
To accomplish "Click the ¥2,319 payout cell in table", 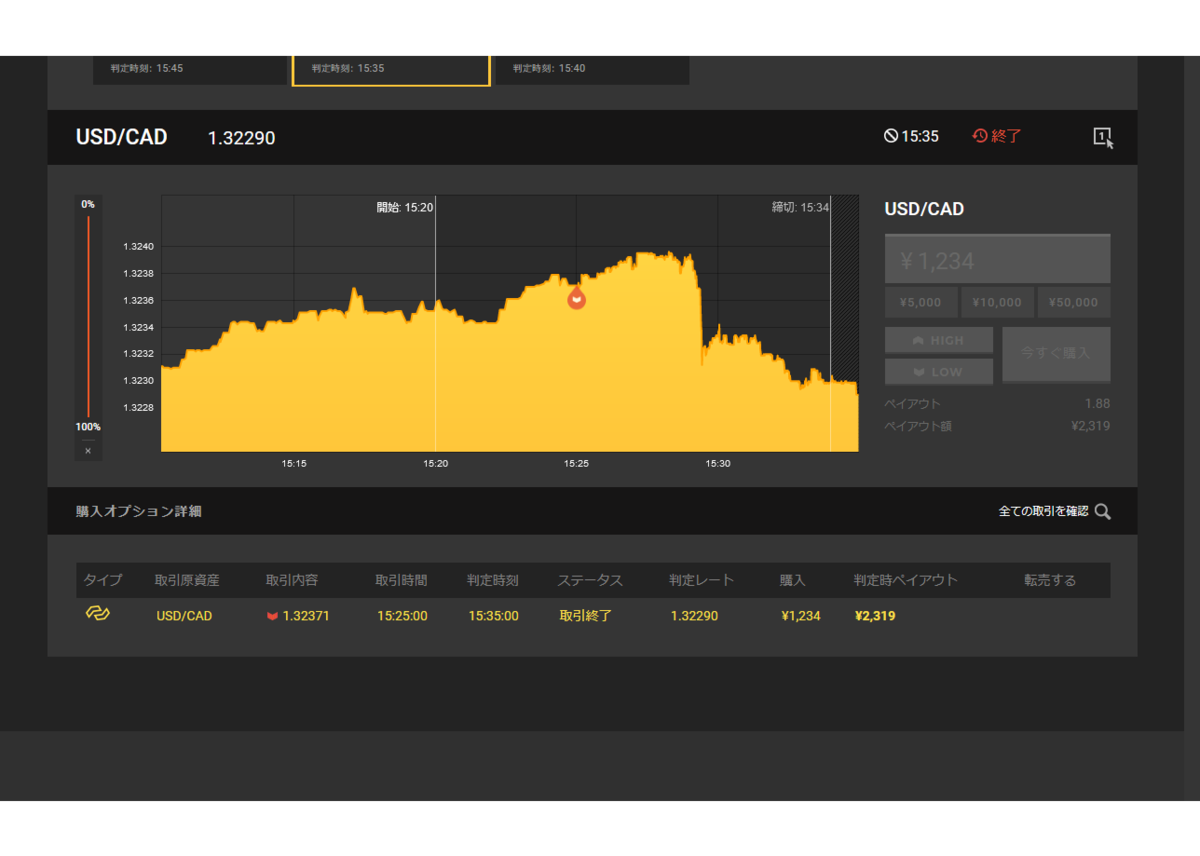I will (875, 616).
